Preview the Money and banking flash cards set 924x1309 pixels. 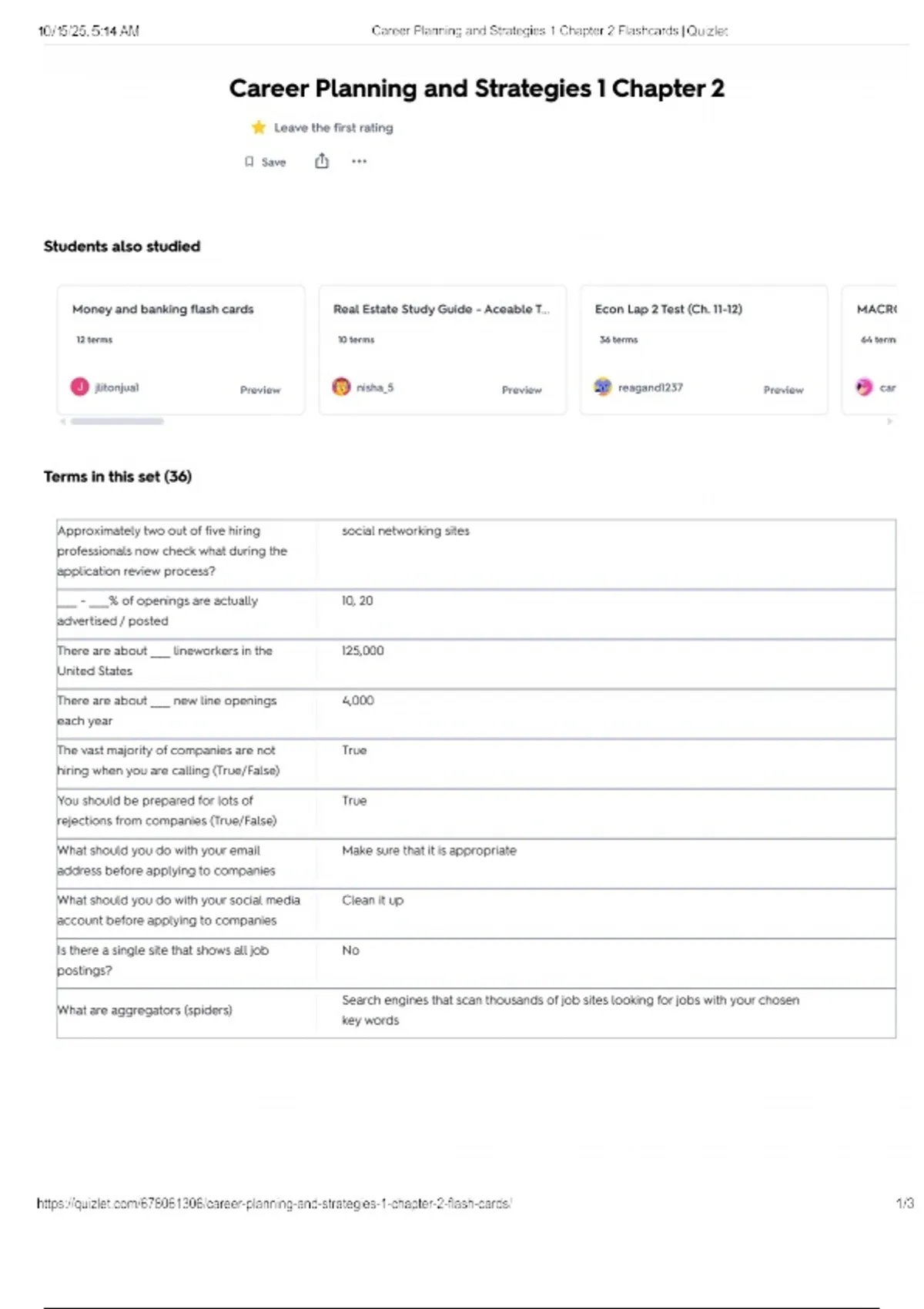pos(260,390)
